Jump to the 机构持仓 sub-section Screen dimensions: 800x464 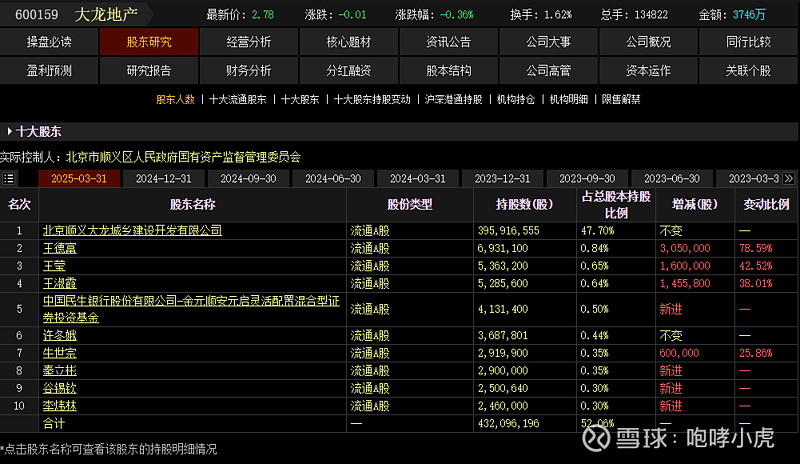click(516, 100)
